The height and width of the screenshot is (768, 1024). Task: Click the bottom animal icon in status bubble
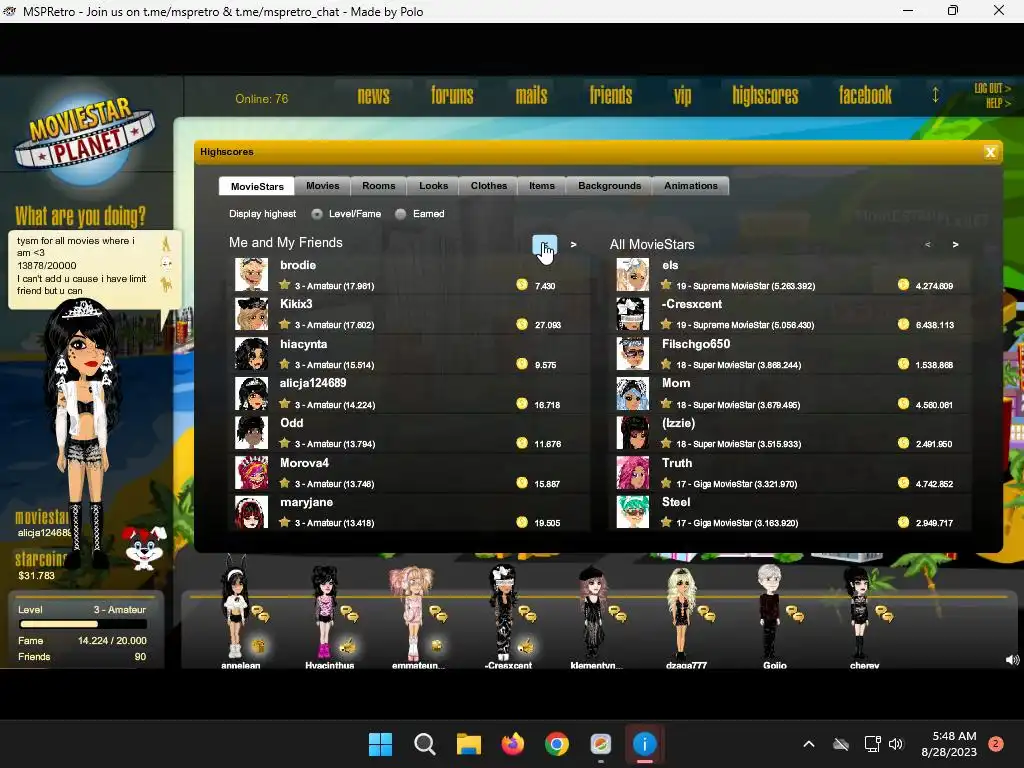(167, 284)
